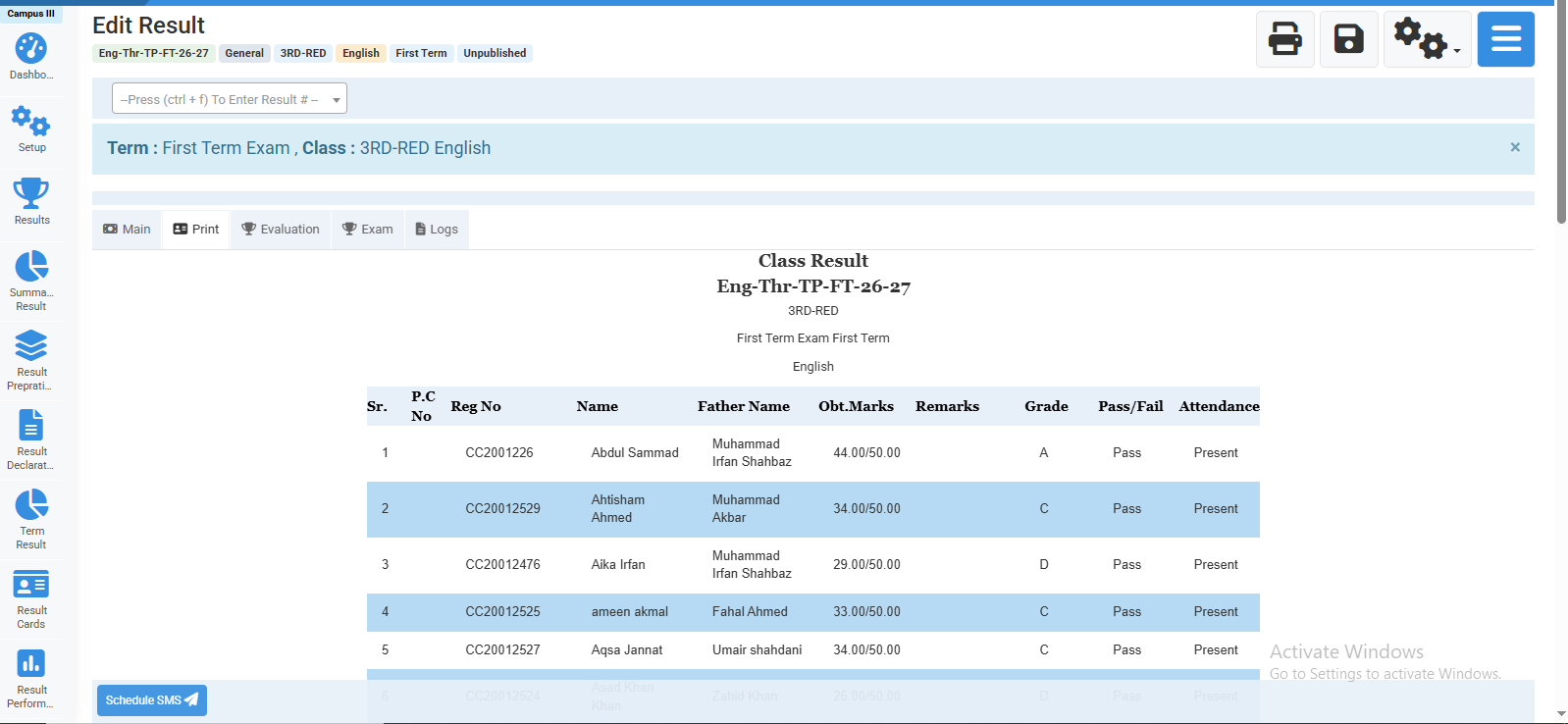This screenshot has height=724, width=1568.
Task: Click the First Term tag
Action: (x=421, y=53)
